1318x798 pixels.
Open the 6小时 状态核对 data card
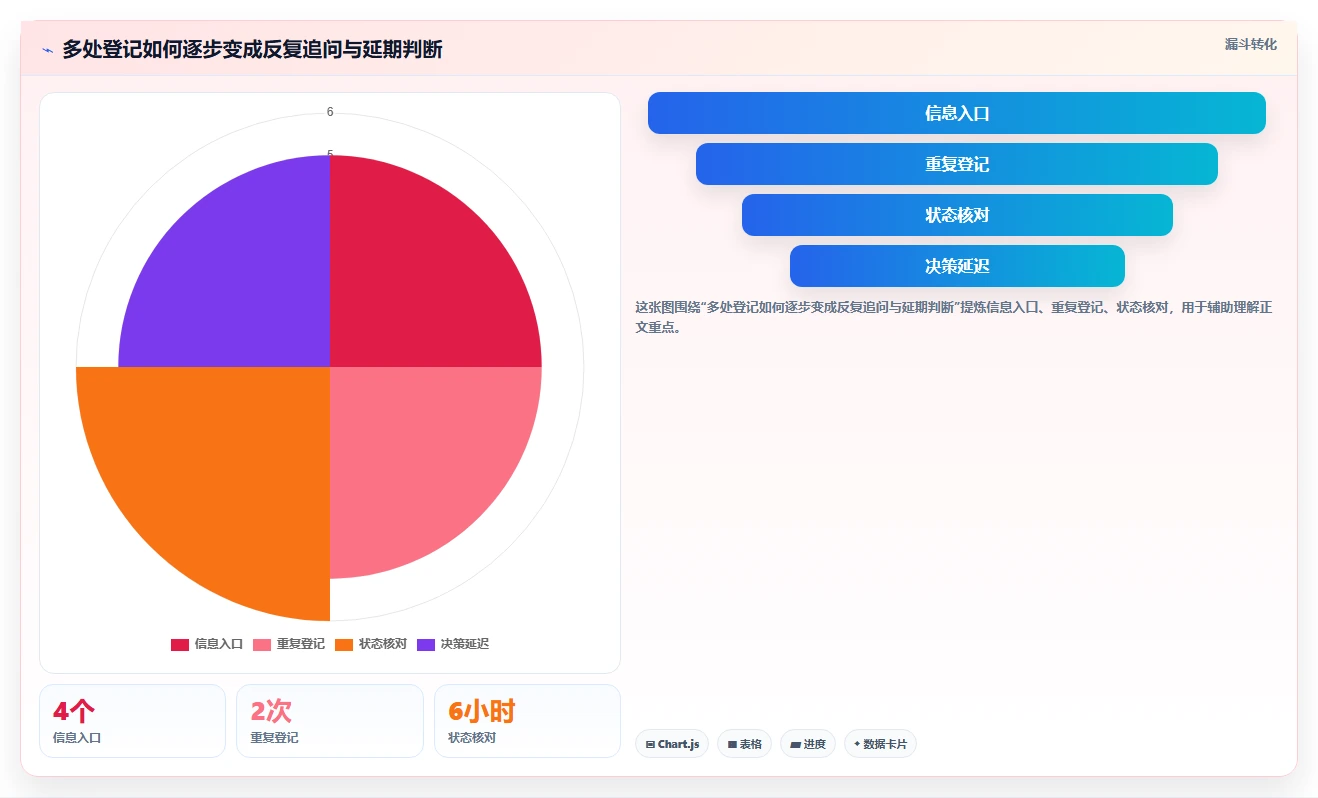click(527, 721)
